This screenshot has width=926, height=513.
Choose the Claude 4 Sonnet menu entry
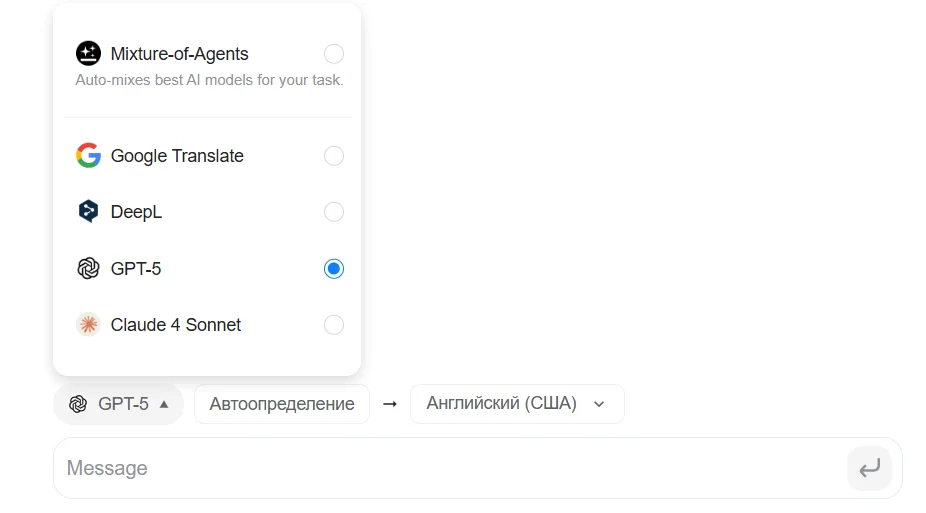pyautogui.click(x=176, y=325)
